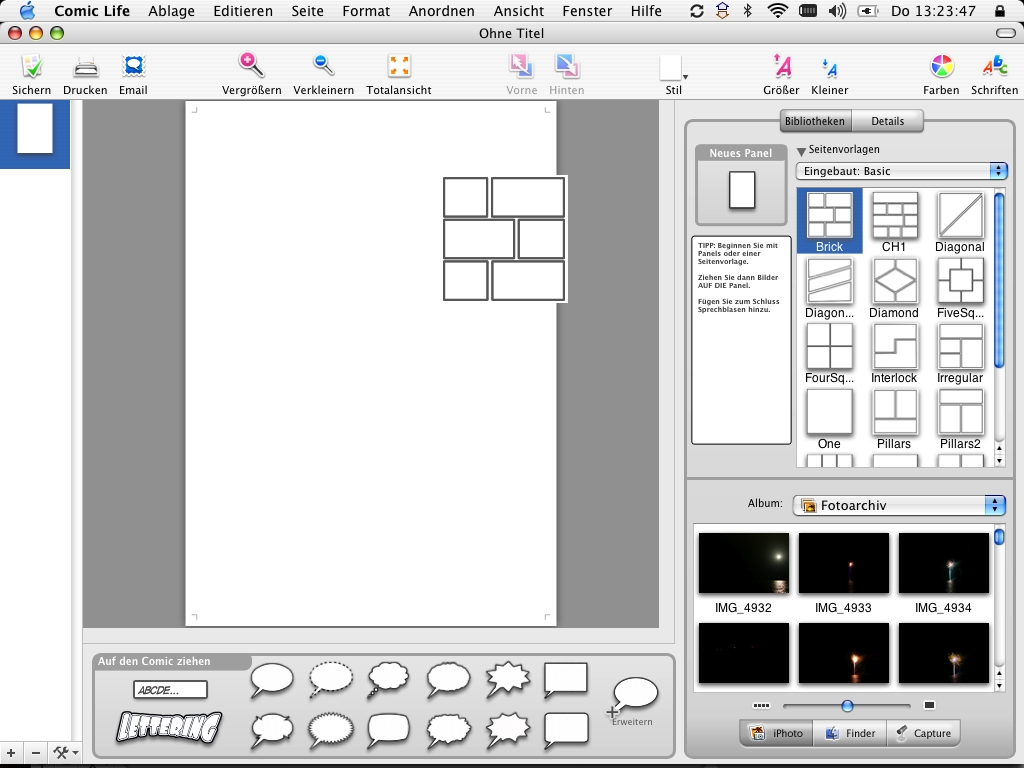
Task: Select the dashed whisper balloon
Action: (x=330, y=679)
